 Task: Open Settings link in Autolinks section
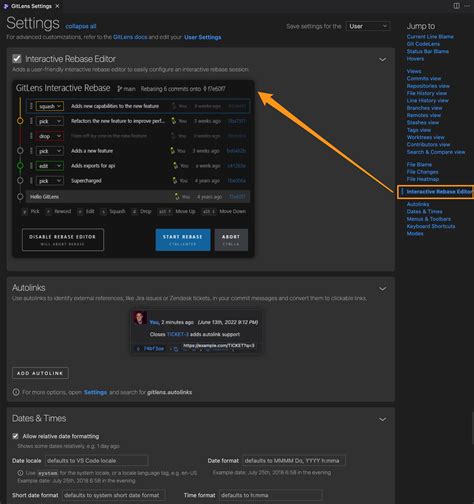tap(95, 392)
